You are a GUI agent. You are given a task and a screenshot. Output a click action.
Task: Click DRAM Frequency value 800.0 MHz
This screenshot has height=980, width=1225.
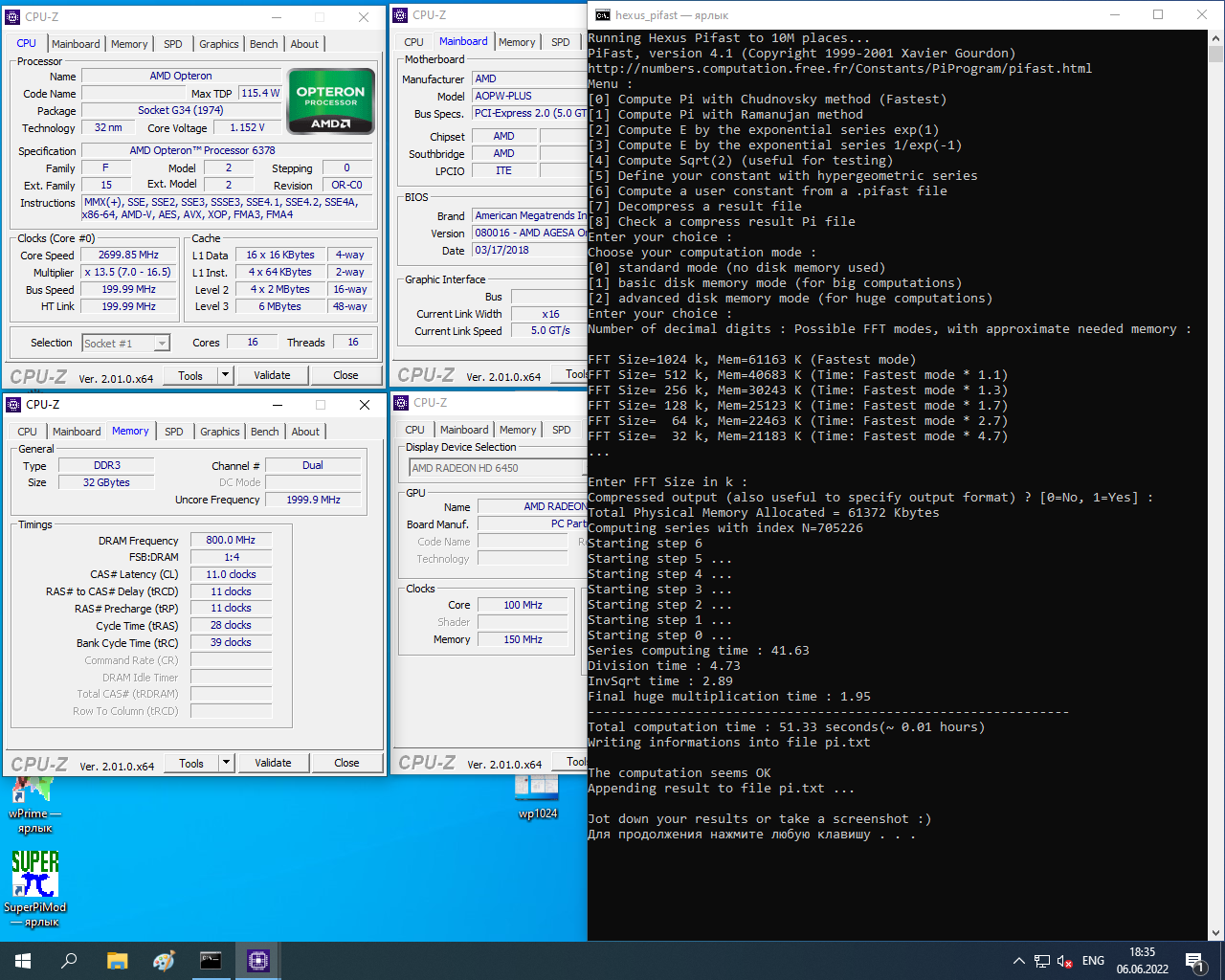click(231, 540)
